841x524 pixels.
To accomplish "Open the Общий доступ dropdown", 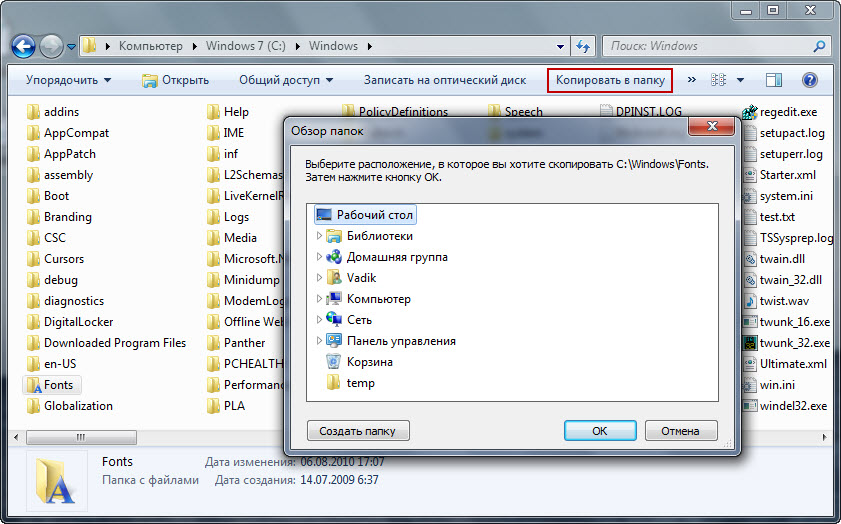I will [x=286, y=80].
